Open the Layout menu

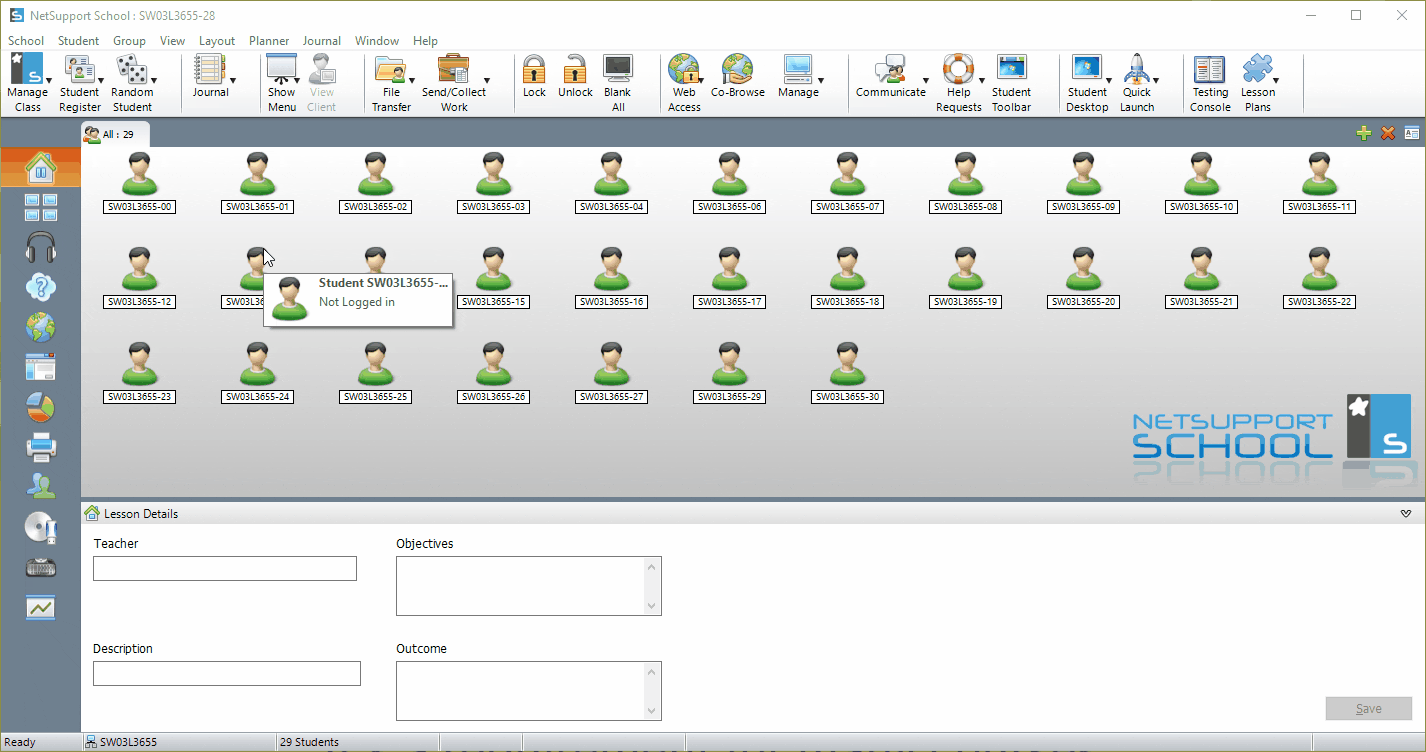216,41
